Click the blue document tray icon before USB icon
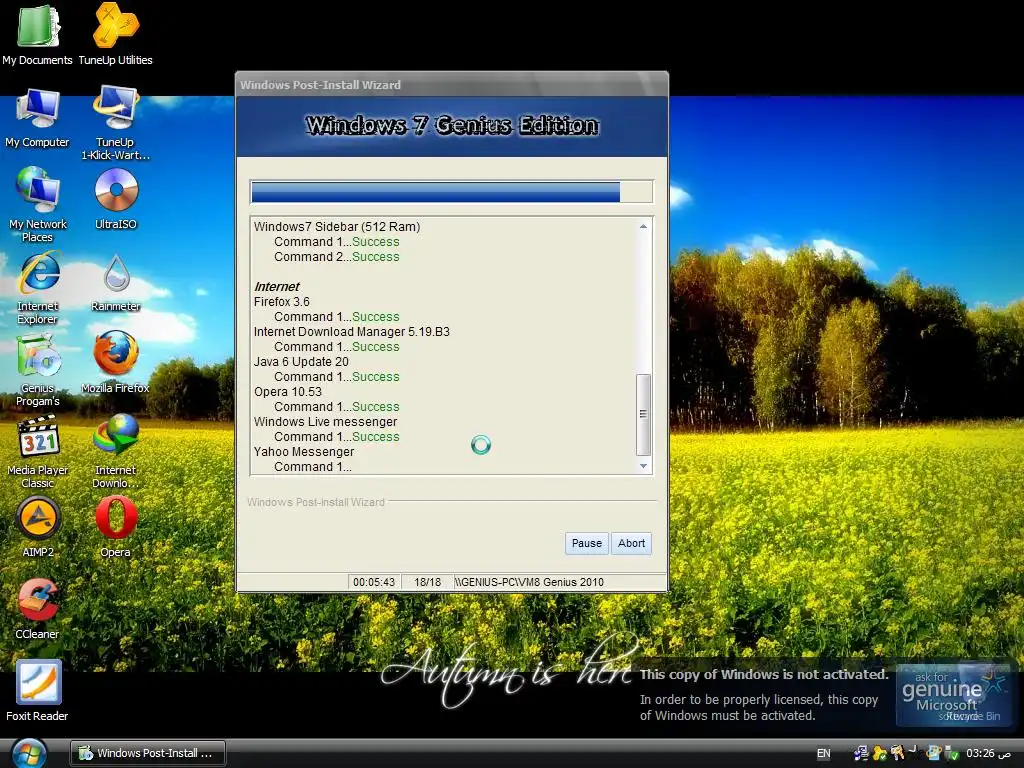The height and width of the screenshot is (768, 1024). (x=934, y=754)
